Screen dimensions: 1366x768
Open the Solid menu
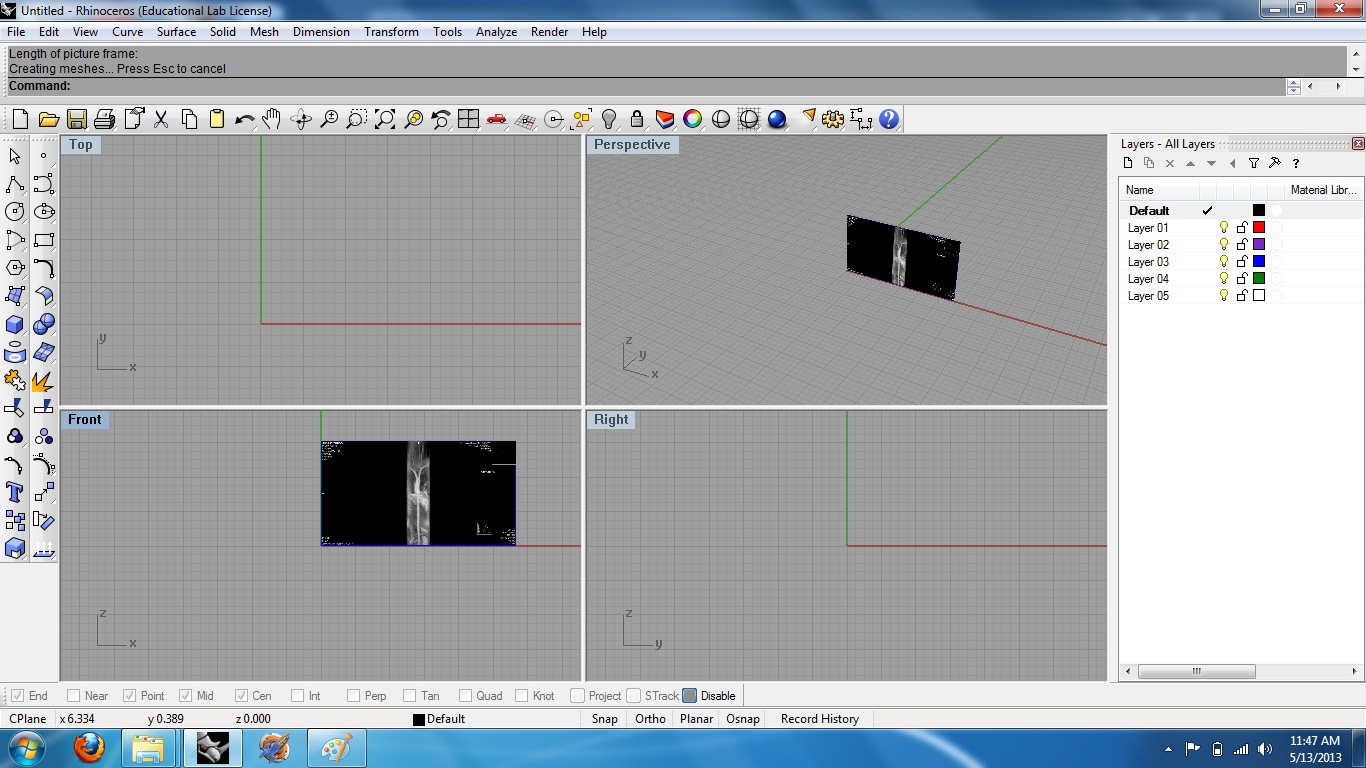223,32
